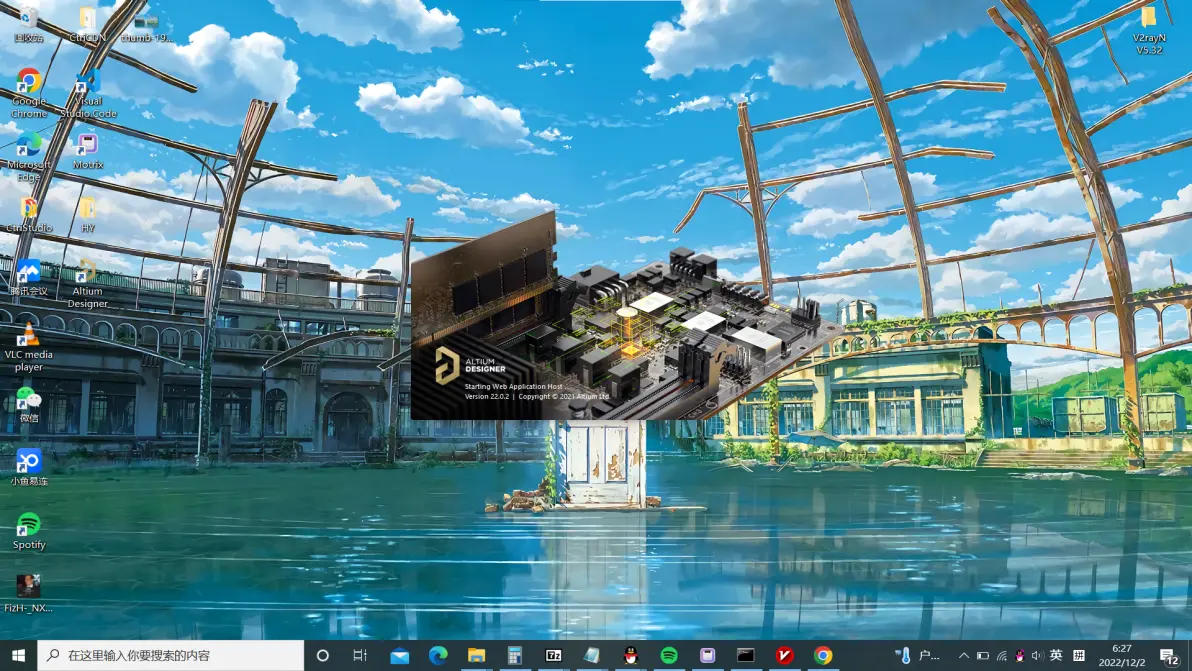Select the FizH-_NX... image file on desktop
Image resolution: width=1192 pixels, height=671 pixels.
(29, 593)
